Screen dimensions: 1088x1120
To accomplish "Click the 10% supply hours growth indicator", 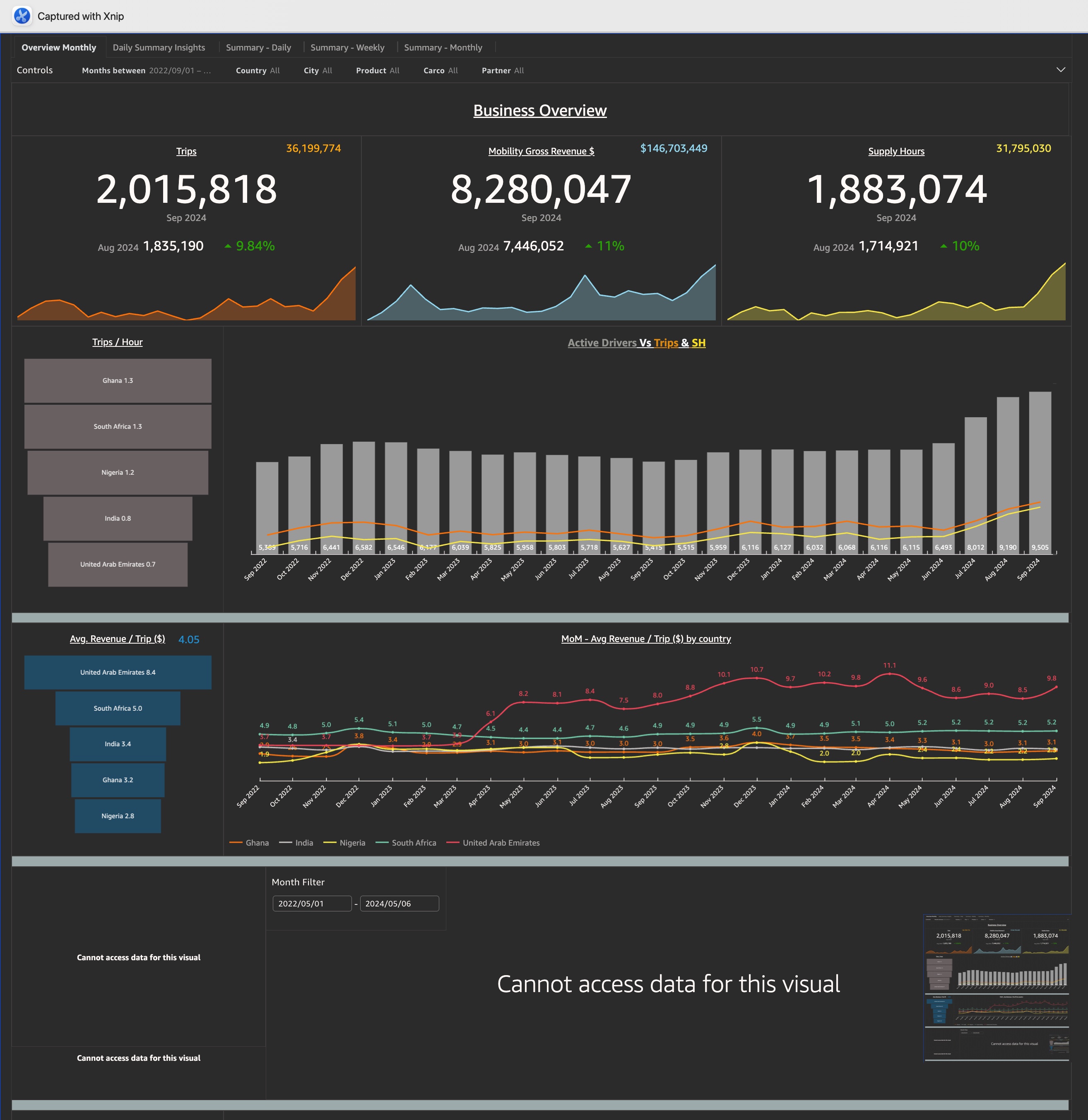I will 960,246.
